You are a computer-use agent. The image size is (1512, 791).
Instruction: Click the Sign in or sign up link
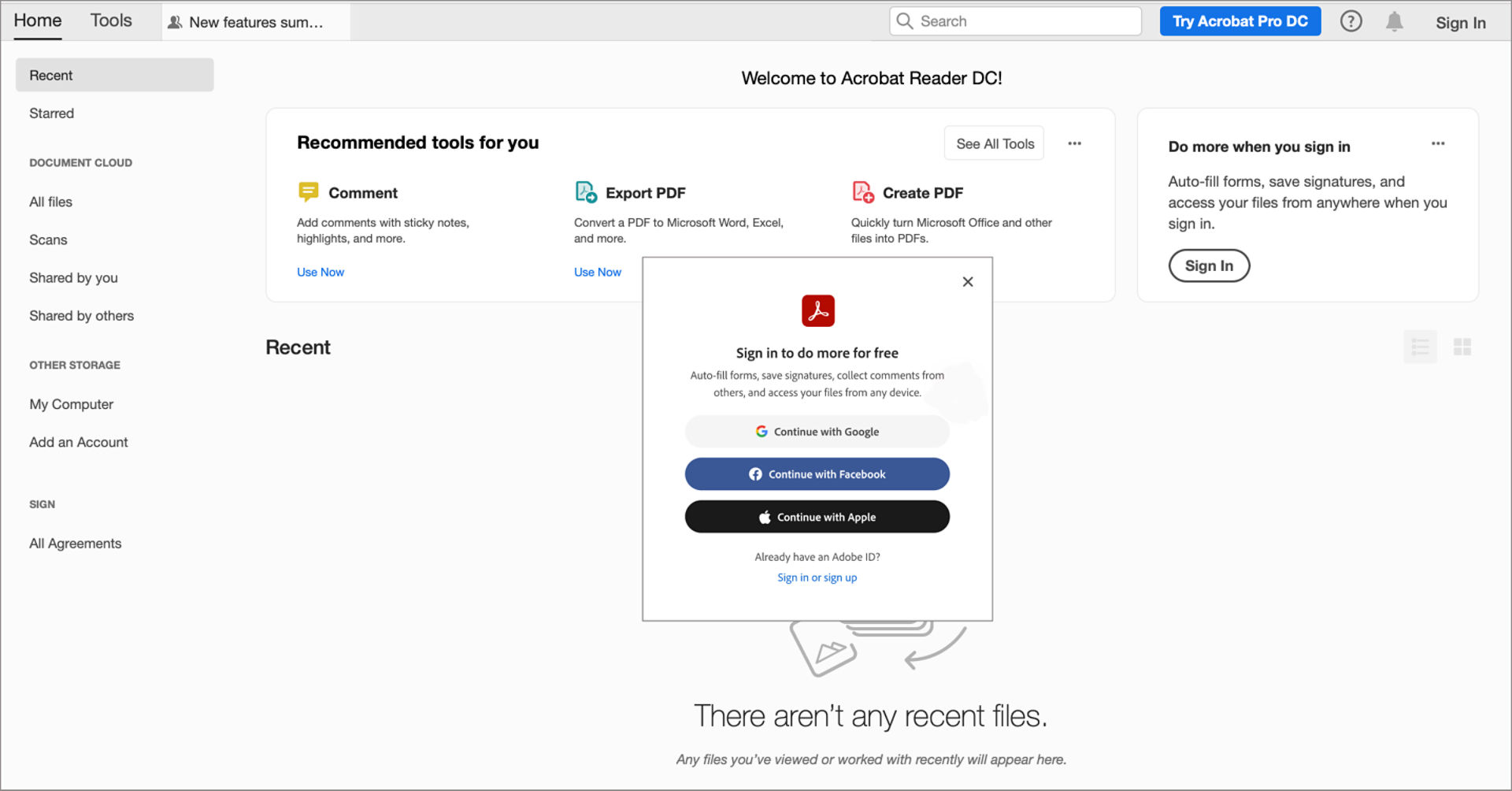(x=817, y=577)
